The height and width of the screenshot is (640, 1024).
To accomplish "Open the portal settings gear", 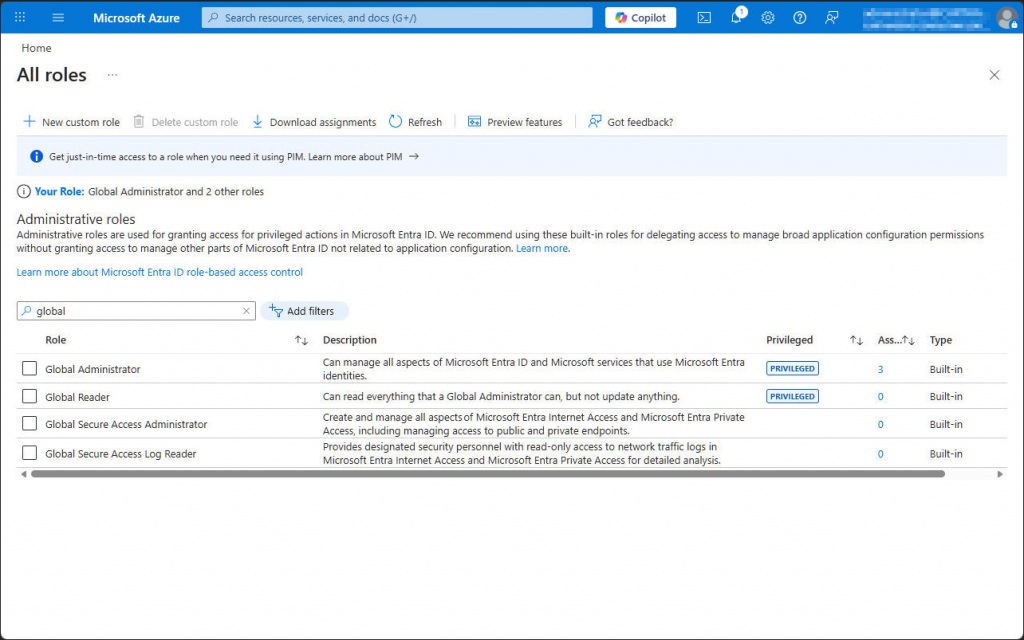I will [x=768, y=17].
